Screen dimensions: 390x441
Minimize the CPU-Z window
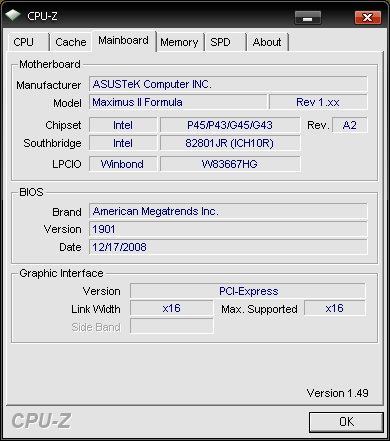point(308,17)
